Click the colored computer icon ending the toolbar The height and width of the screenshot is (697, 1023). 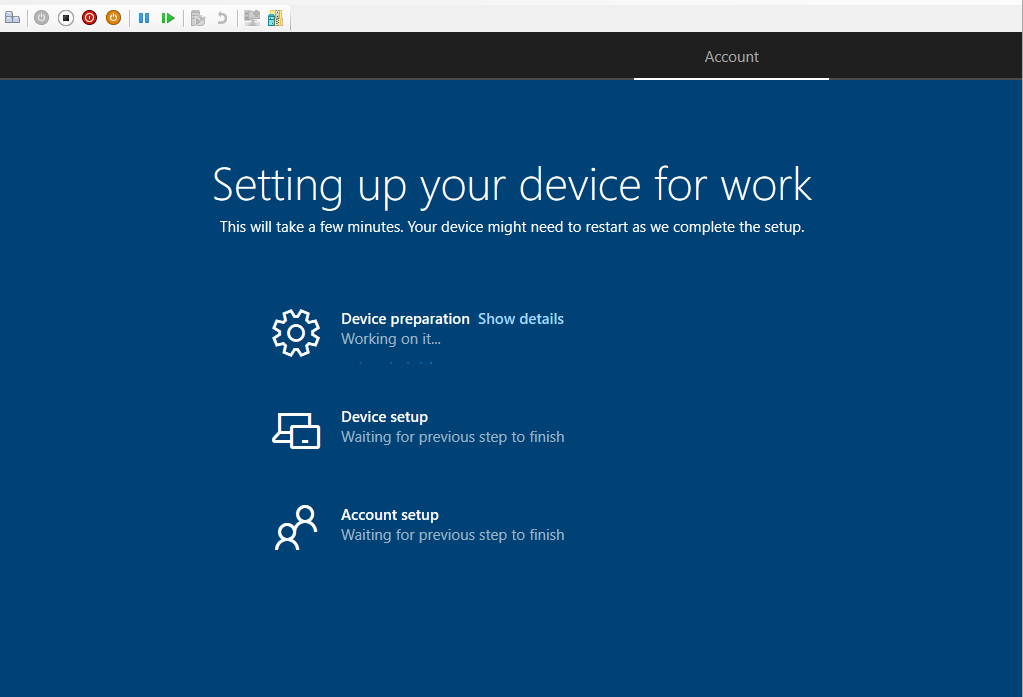[275, 18]
